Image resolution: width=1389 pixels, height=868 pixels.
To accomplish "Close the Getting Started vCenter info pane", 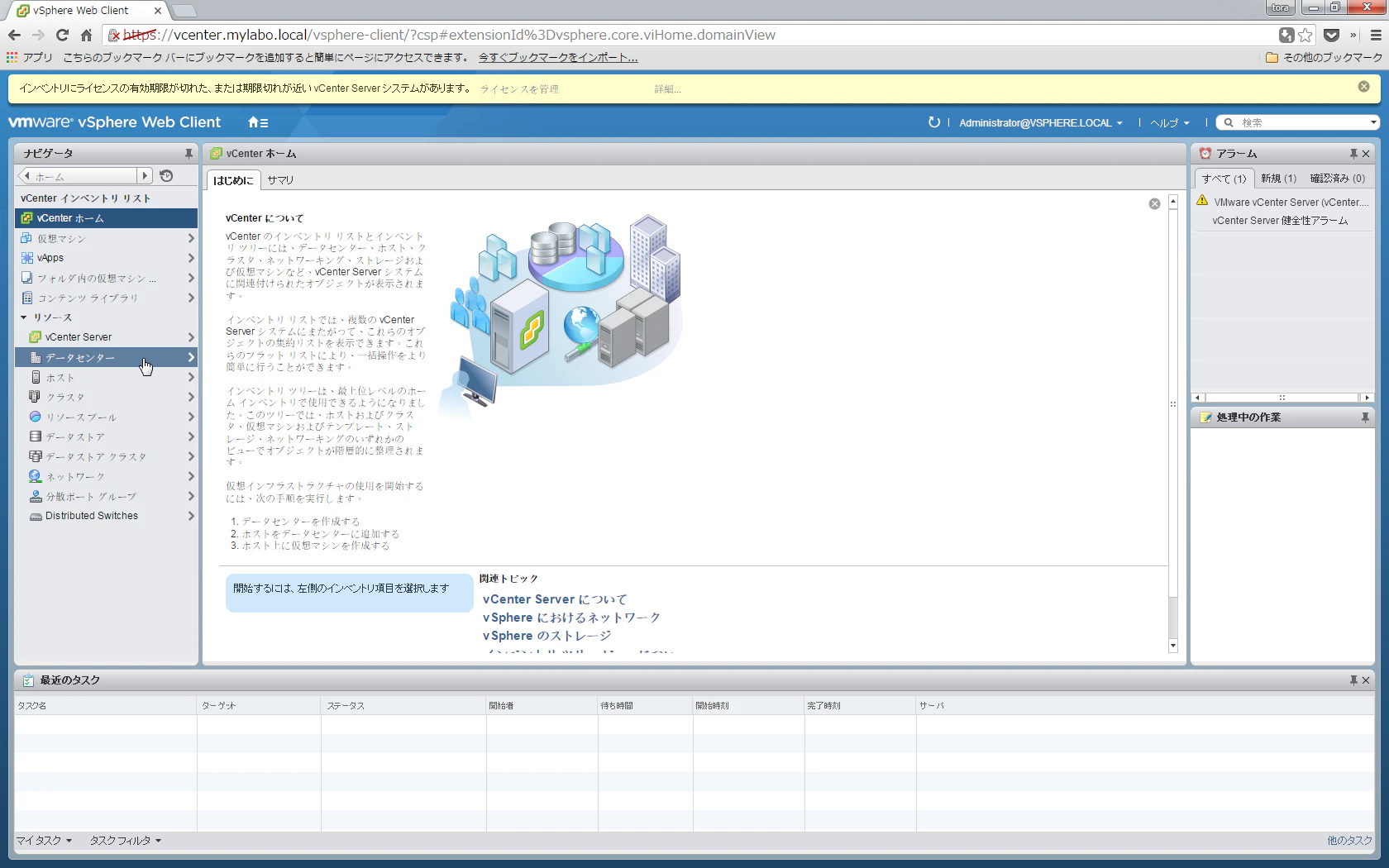I will click(x=1154, y=204).
